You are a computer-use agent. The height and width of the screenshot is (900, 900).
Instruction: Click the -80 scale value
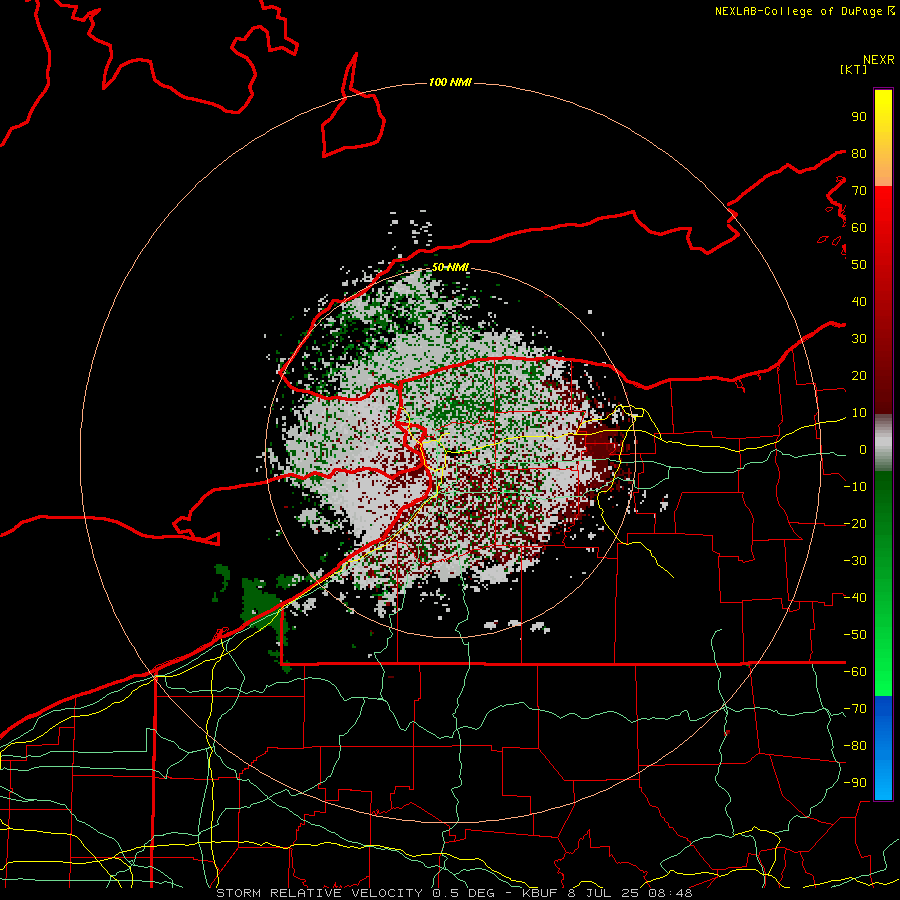tap(855, 746)
